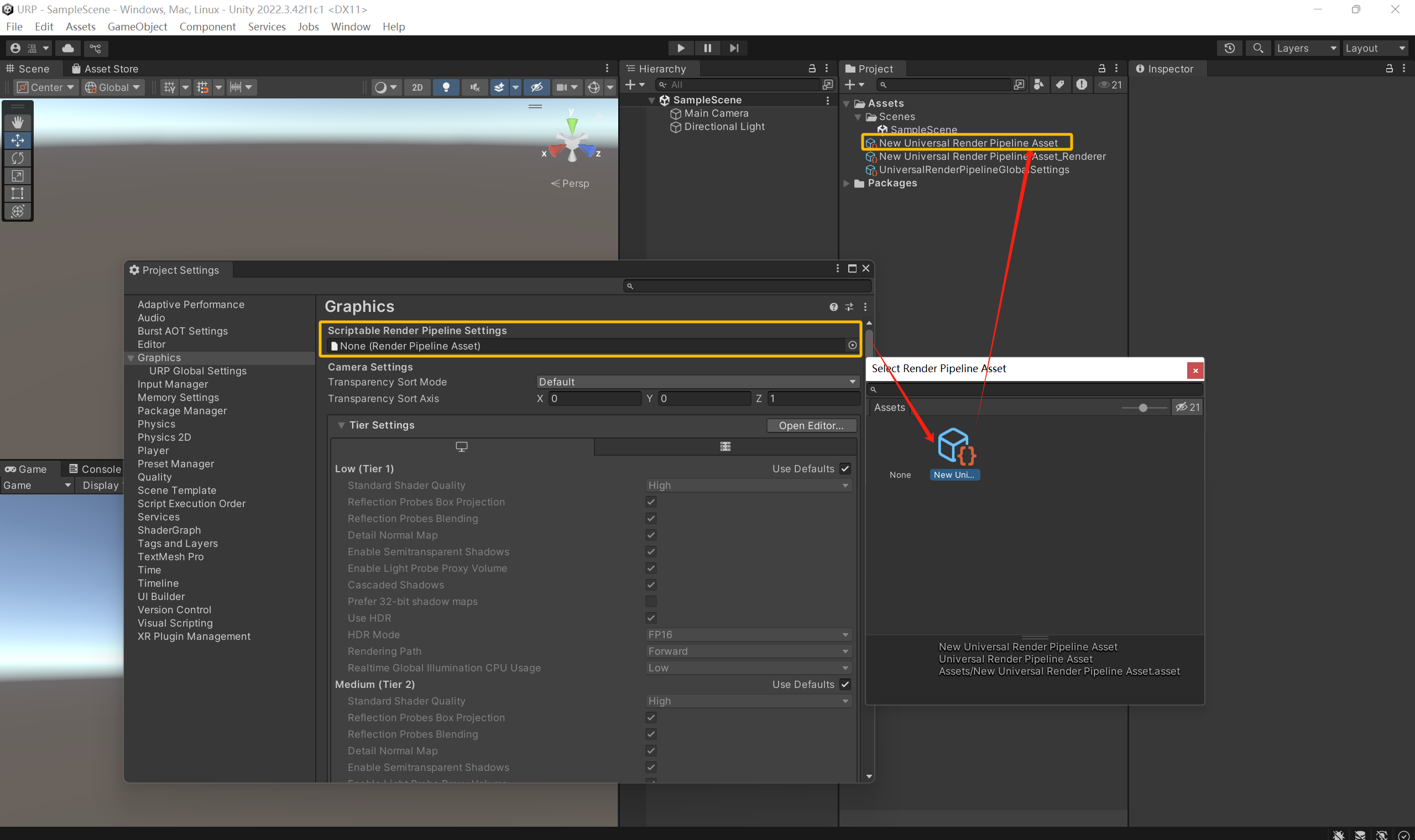The width and height of the screenshot is (1415, 840).
Task: Toggle the 2D view mode button
Action: coord(417,87)
